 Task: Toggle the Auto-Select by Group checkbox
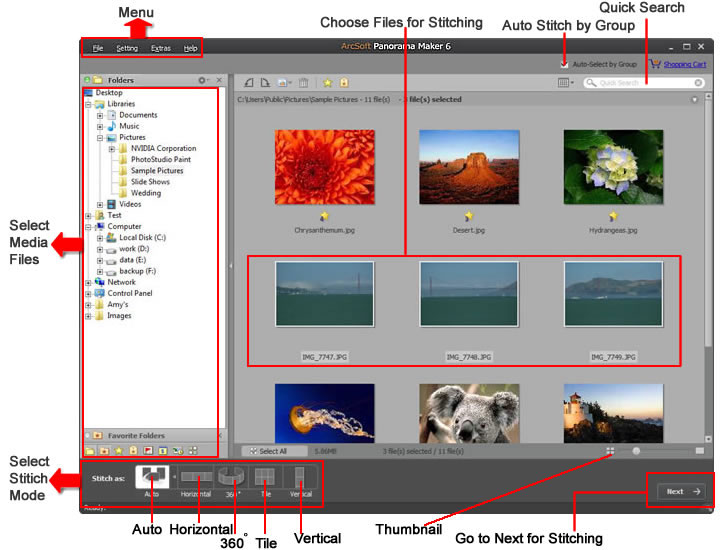564,64
